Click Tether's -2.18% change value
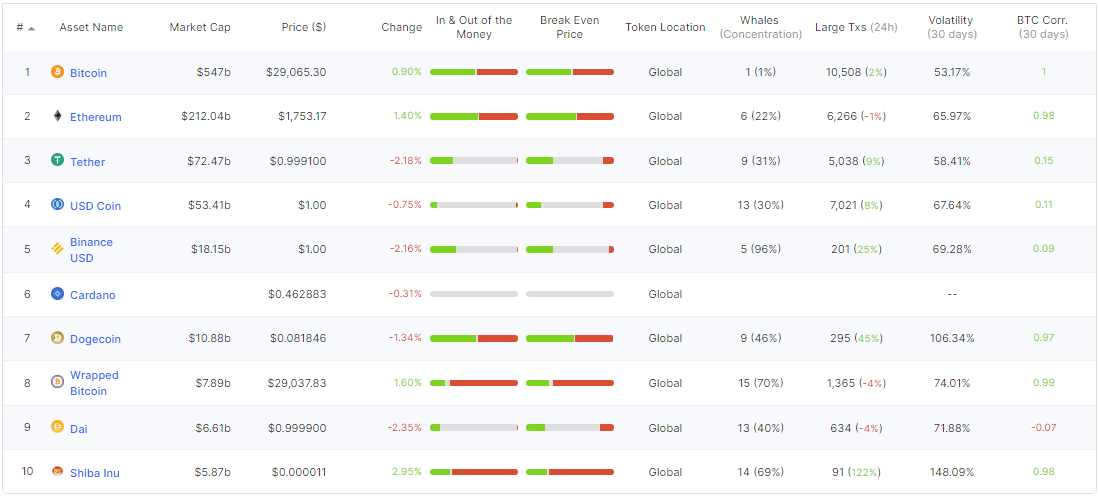This screenshot has height=497, width=1099. coord(406,161)
